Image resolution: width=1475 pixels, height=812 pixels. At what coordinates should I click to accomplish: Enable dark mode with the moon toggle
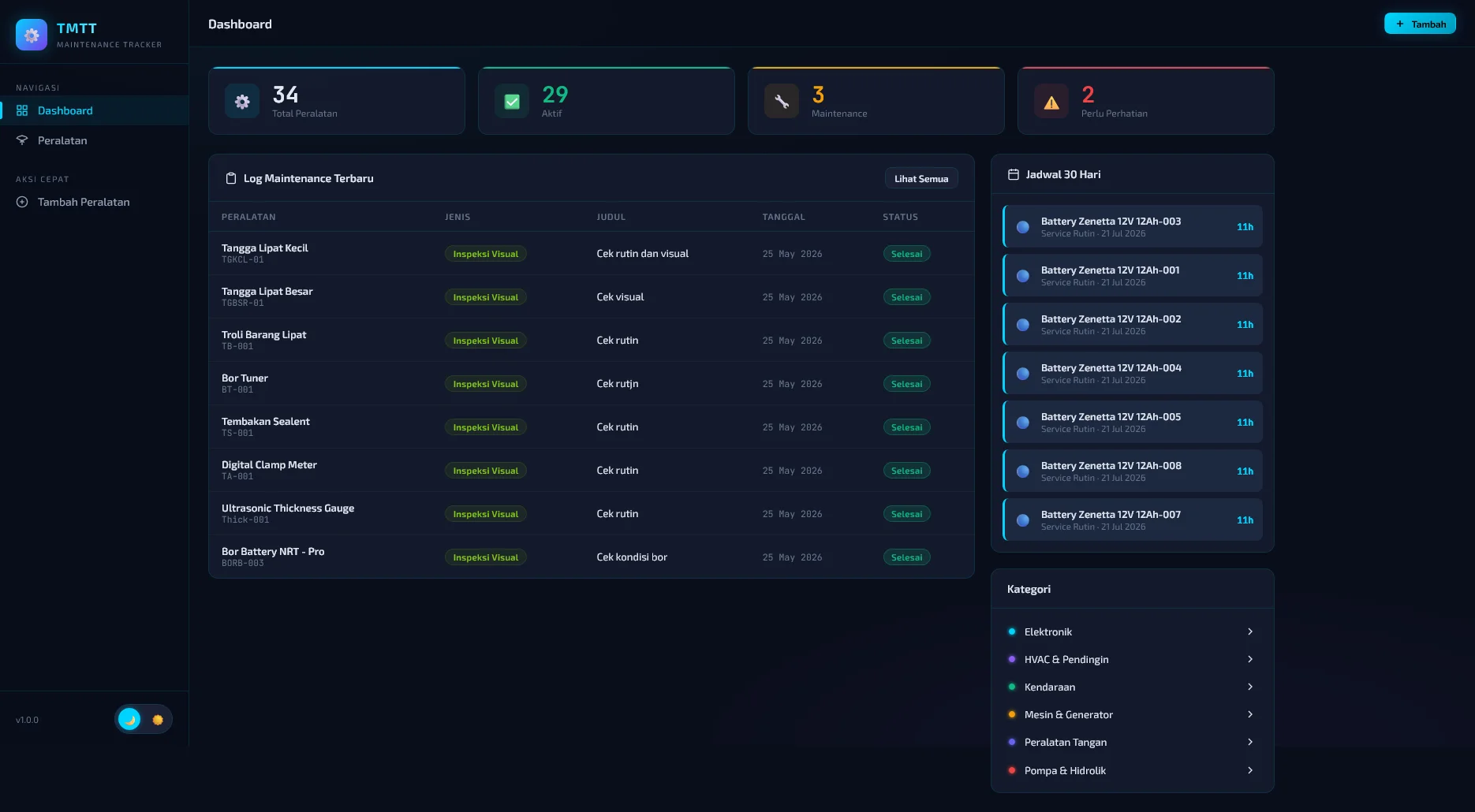coord(129,719)
